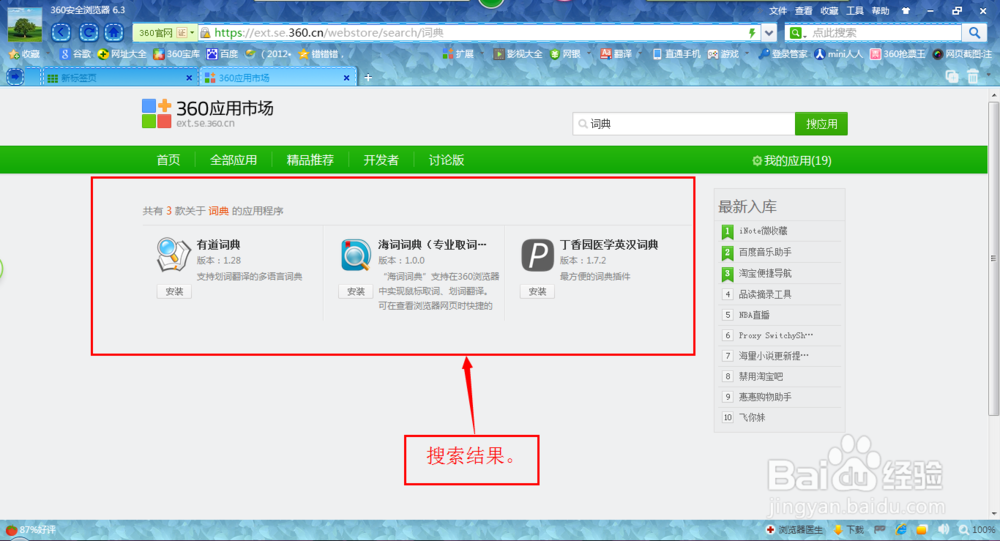The image size is (1000, 541).
Task: Install the 丁香园医学英汉词典 app
Action: tap(537, 292)
